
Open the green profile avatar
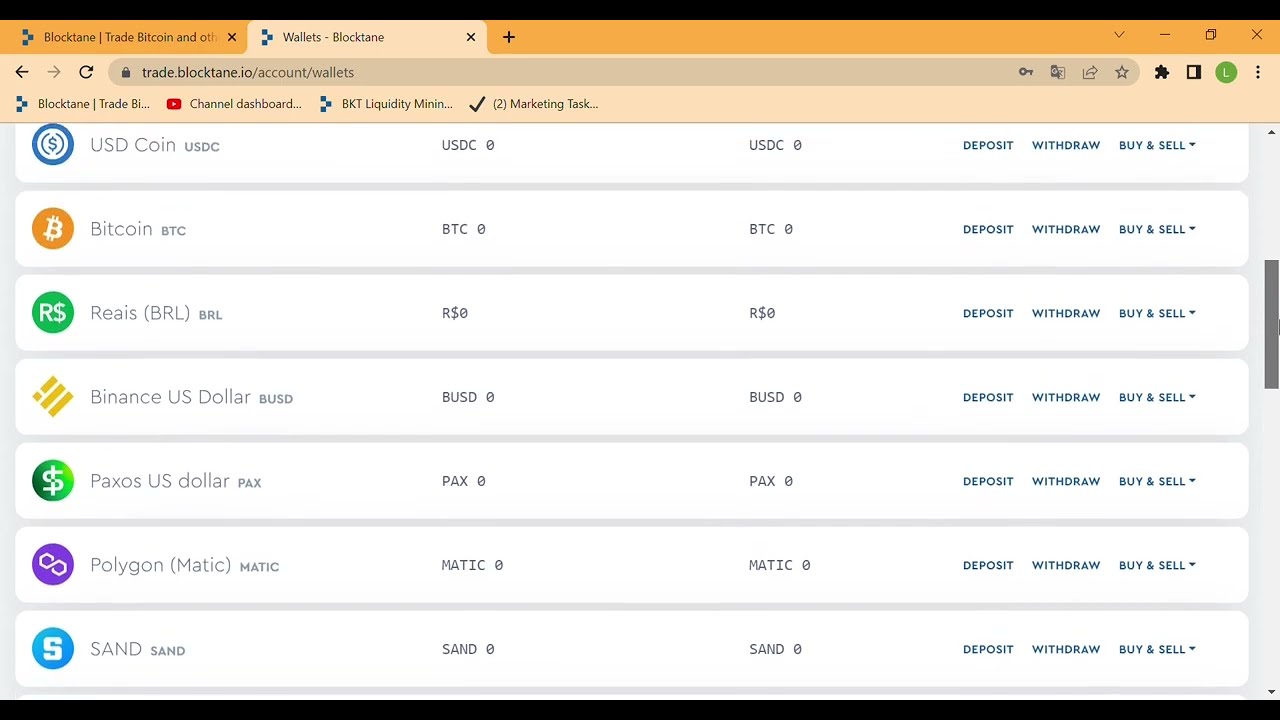pos(1226,72)
